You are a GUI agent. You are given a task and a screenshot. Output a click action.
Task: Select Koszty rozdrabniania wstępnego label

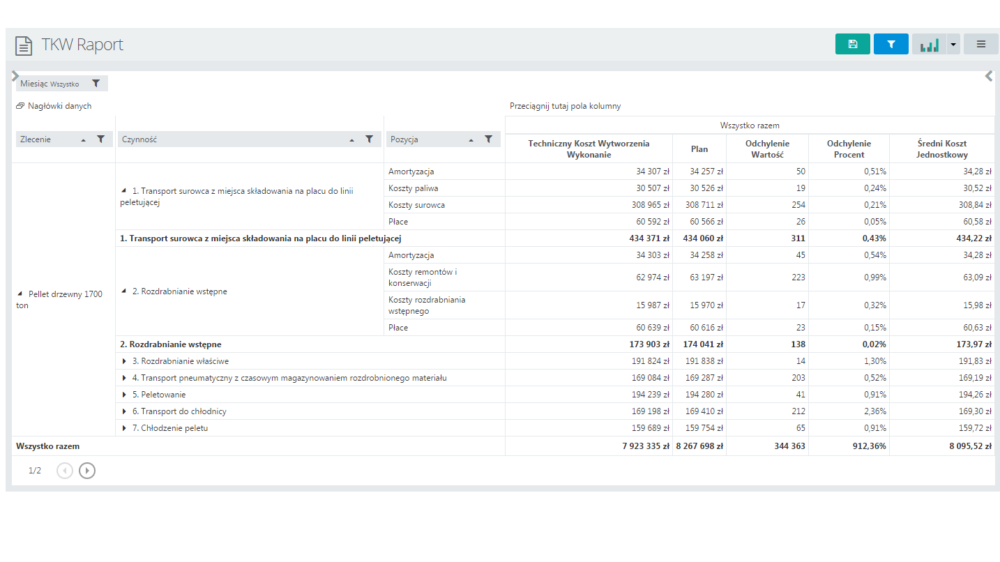point(427,306)
